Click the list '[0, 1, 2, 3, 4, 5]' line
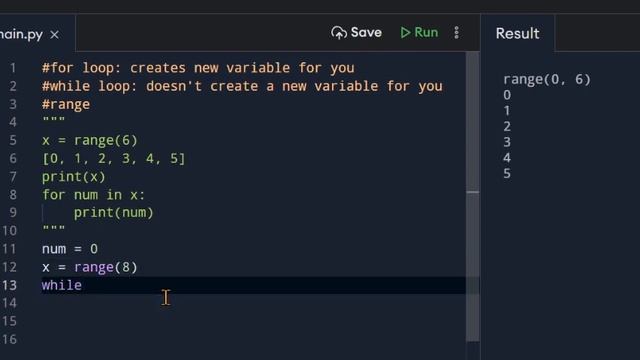 (113, 158)
